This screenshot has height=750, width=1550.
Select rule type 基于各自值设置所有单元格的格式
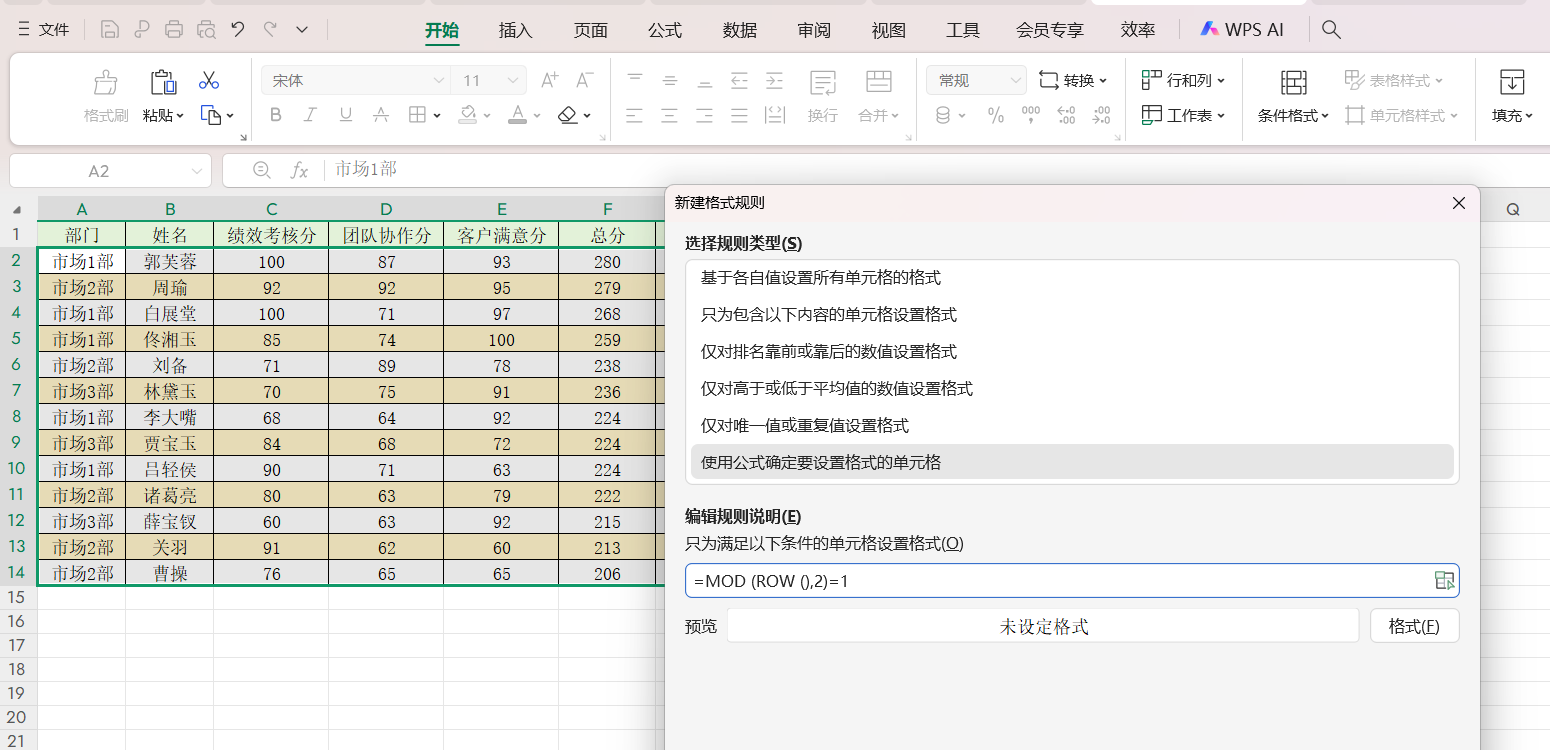820,278
